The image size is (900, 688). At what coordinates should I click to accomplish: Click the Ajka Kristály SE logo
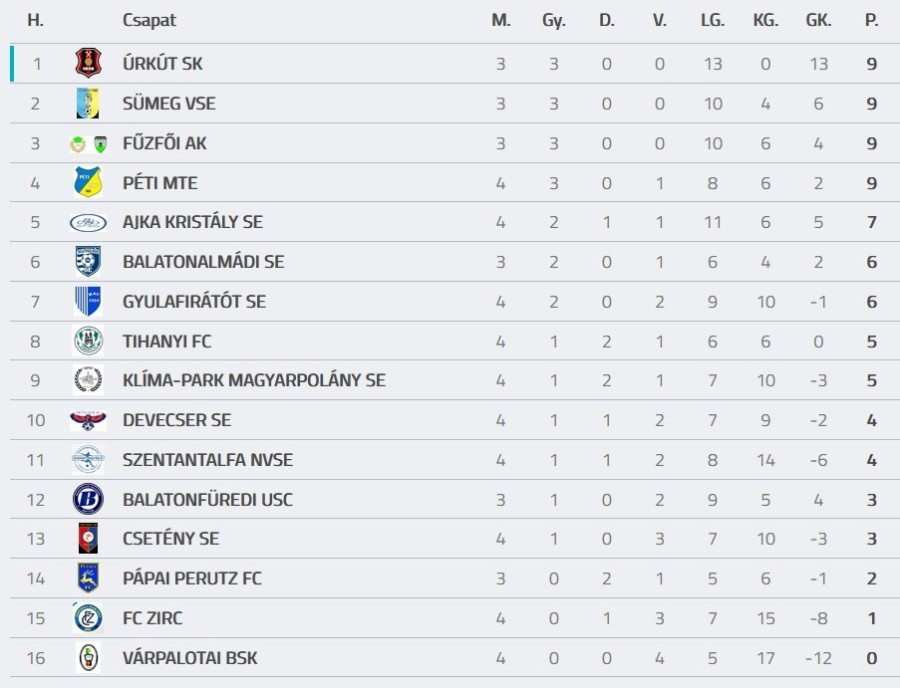pos(88,222)
